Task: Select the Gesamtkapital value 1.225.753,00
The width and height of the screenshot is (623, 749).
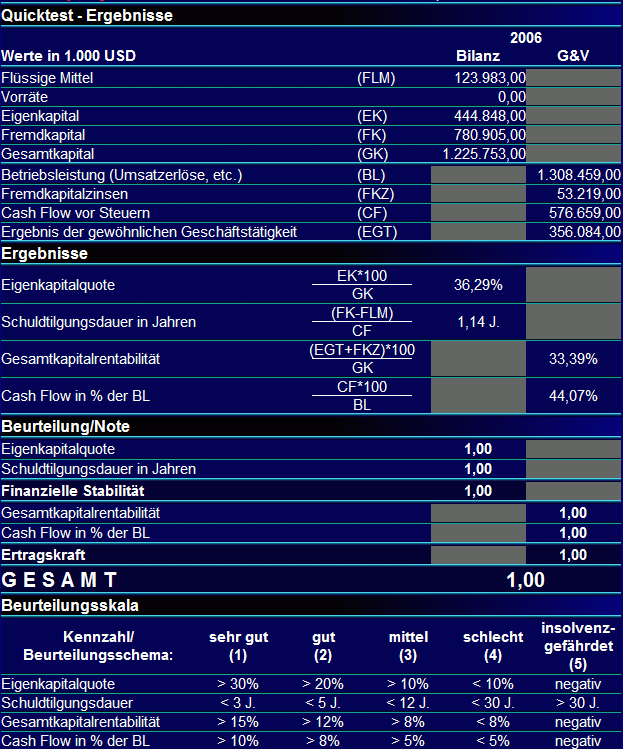Action: coord(484,154)
